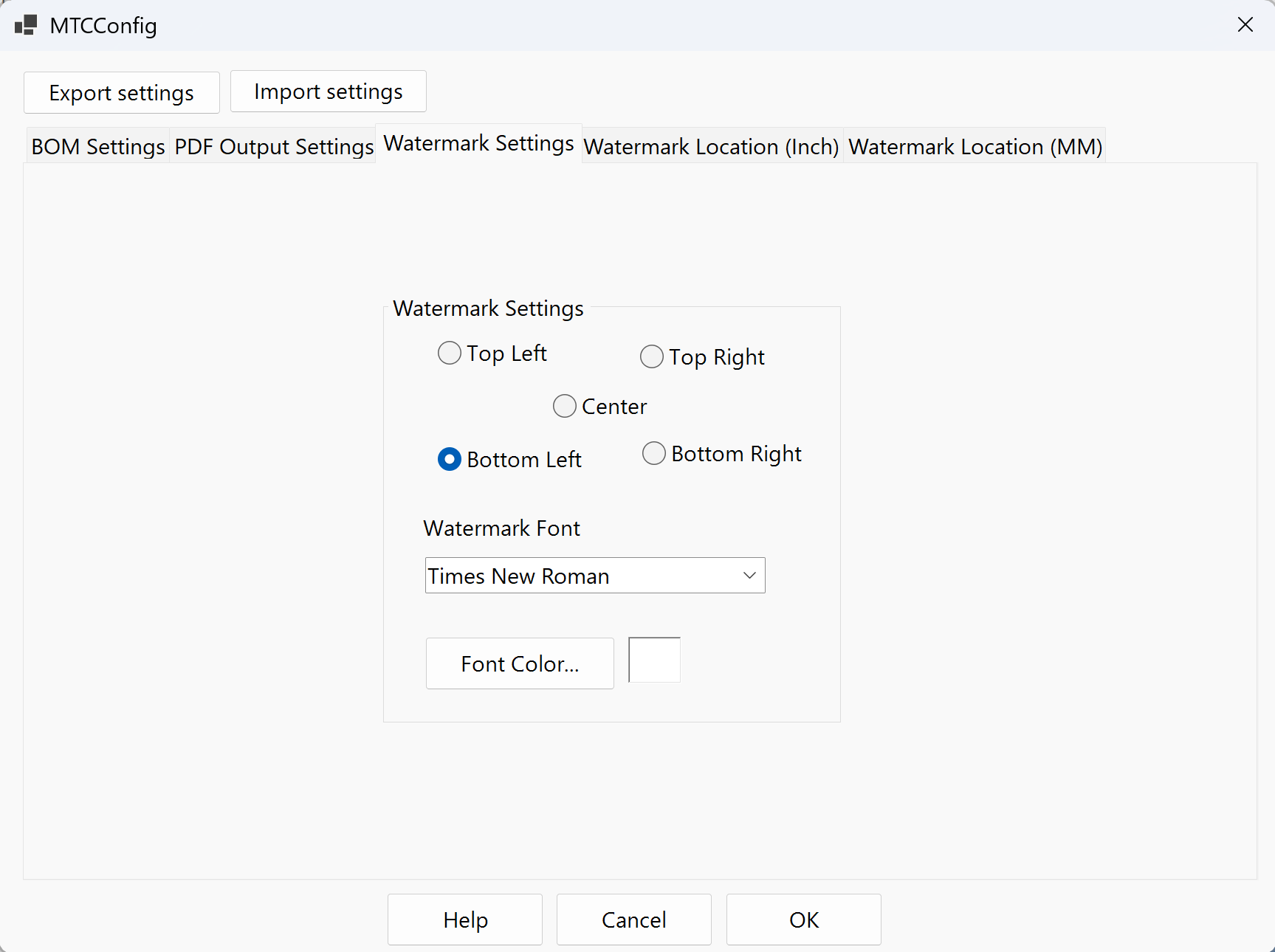Select the Bottom Left radio button
Viewport: 1275px width, 952px height.
pyautogui.click(x=509, y=460)
